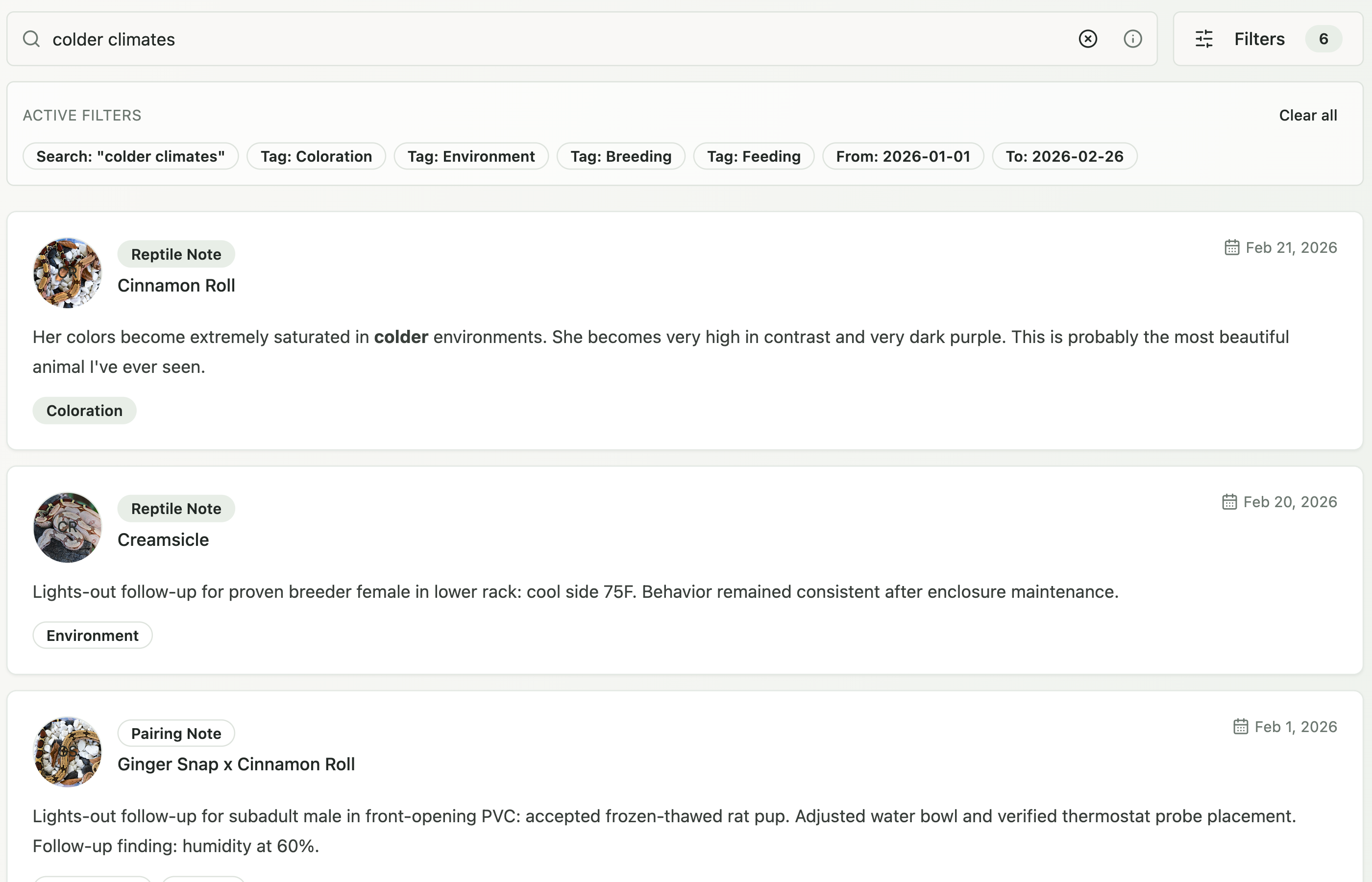Click the Filters sliders icon
1372x882 pixels.
[x=1203, y=38]
